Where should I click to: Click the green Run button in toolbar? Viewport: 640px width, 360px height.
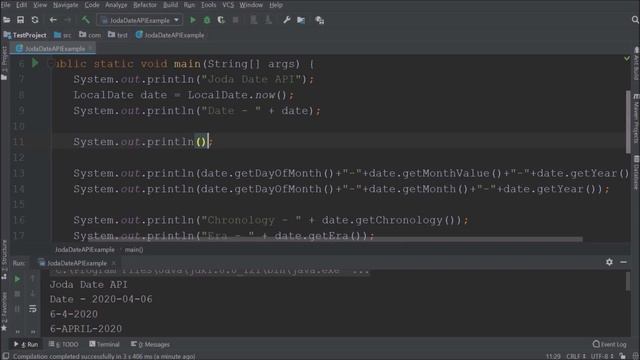point(193,20)
